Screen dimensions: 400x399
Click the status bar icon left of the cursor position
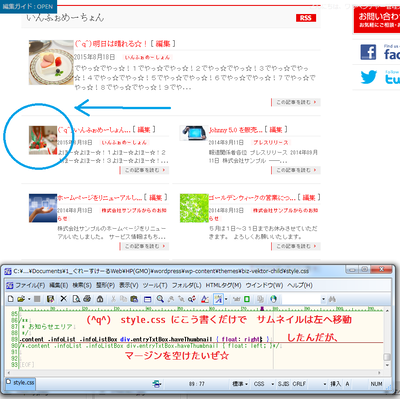pos(157,384)
